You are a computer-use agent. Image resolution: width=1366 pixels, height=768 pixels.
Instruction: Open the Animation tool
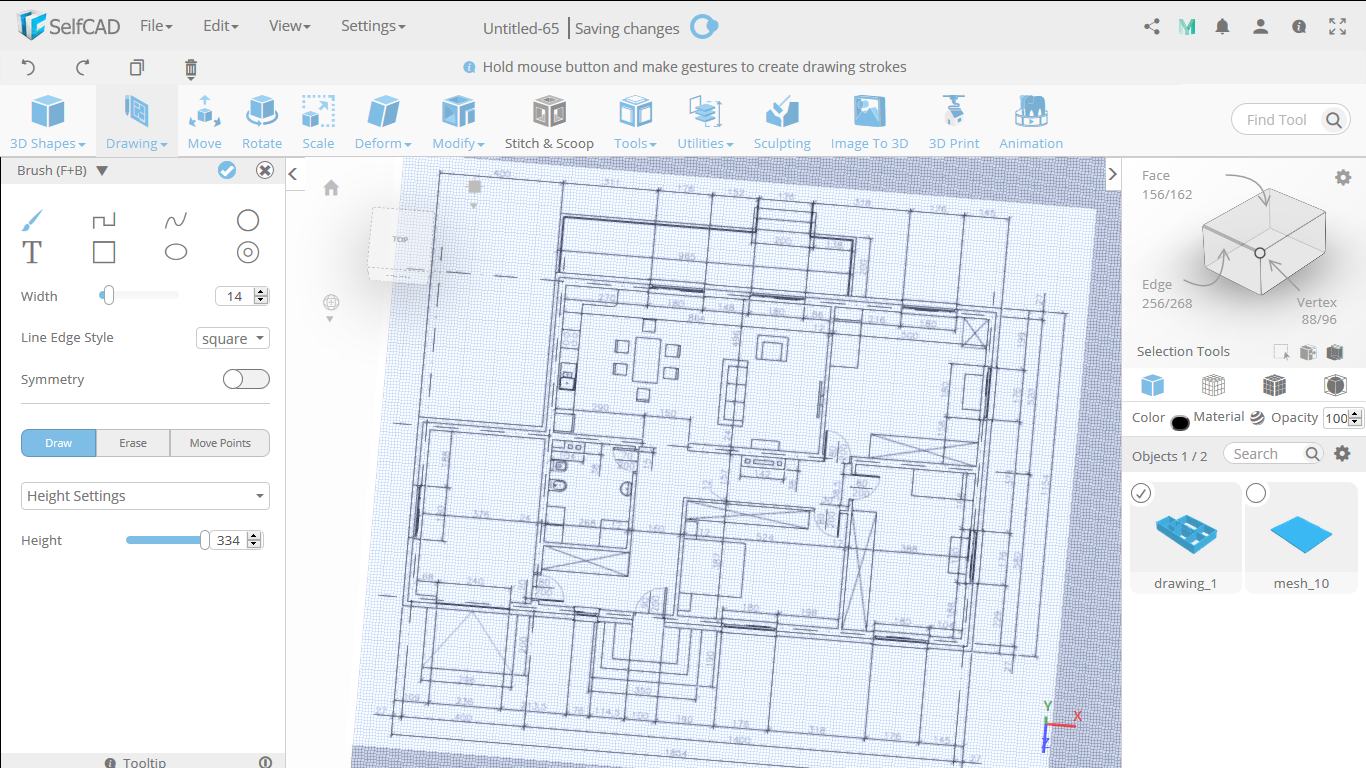coord(1031,122)
